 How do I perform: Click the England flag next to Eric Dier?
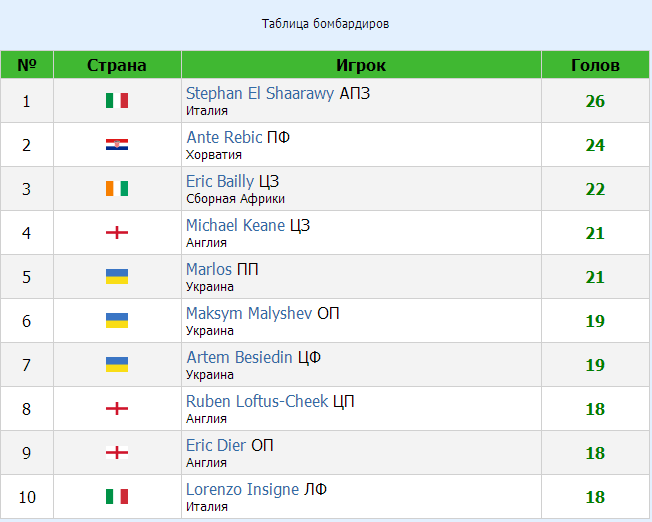click(x=117, y=453)
